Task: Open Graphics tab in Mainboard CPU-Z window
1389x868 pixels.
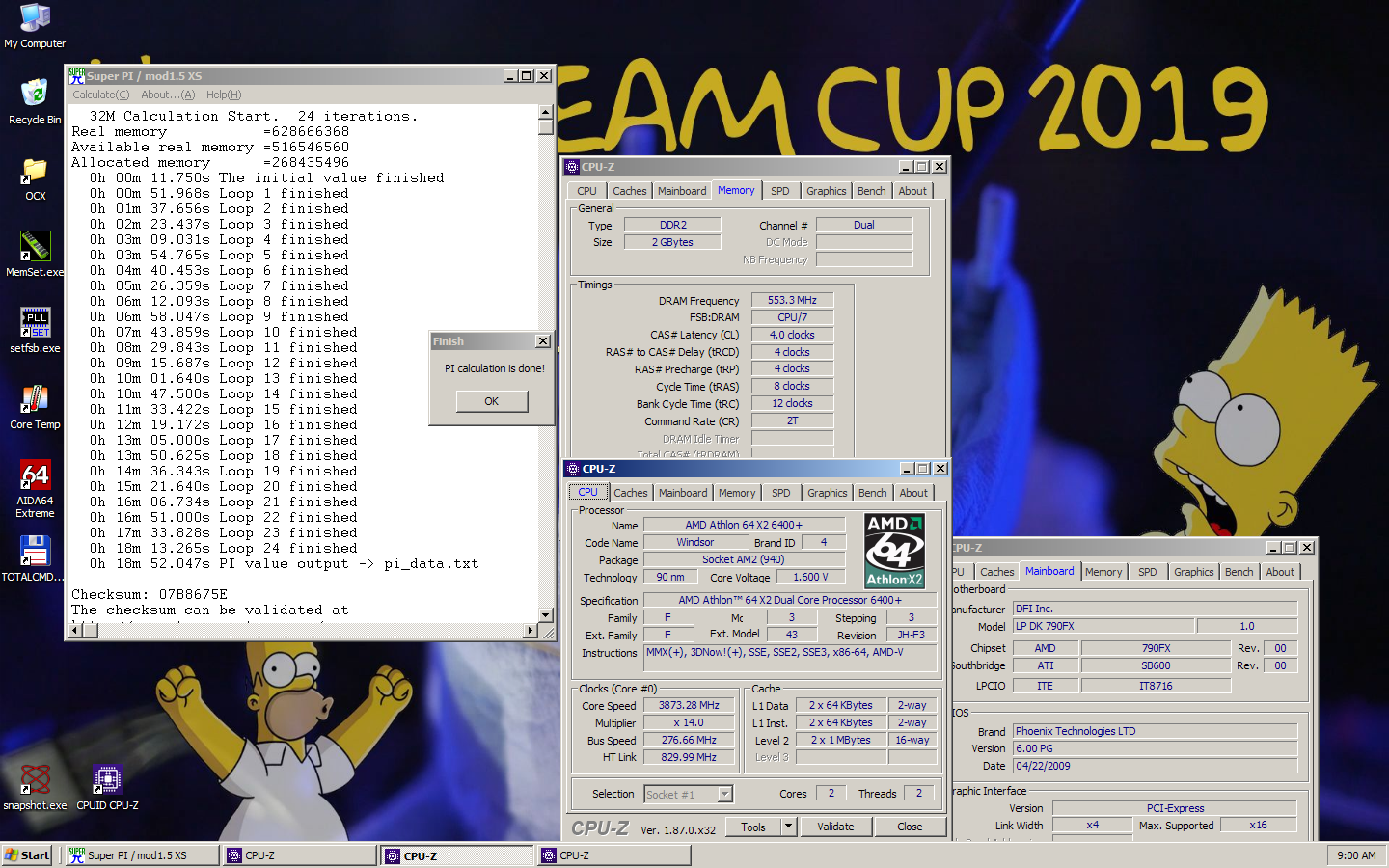Action: click(x=1194, y=572)
